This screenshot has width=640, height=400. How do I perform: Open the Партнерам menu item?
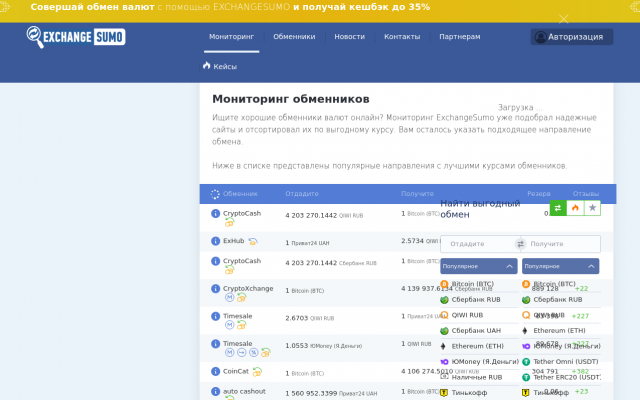click(460, 37)
